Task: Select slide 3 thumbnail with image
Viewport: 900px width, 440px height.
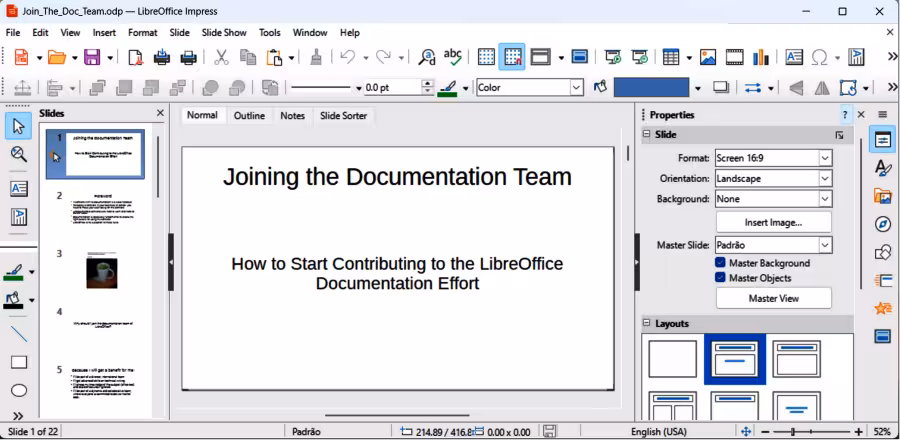Action: (x=102, y=270)
